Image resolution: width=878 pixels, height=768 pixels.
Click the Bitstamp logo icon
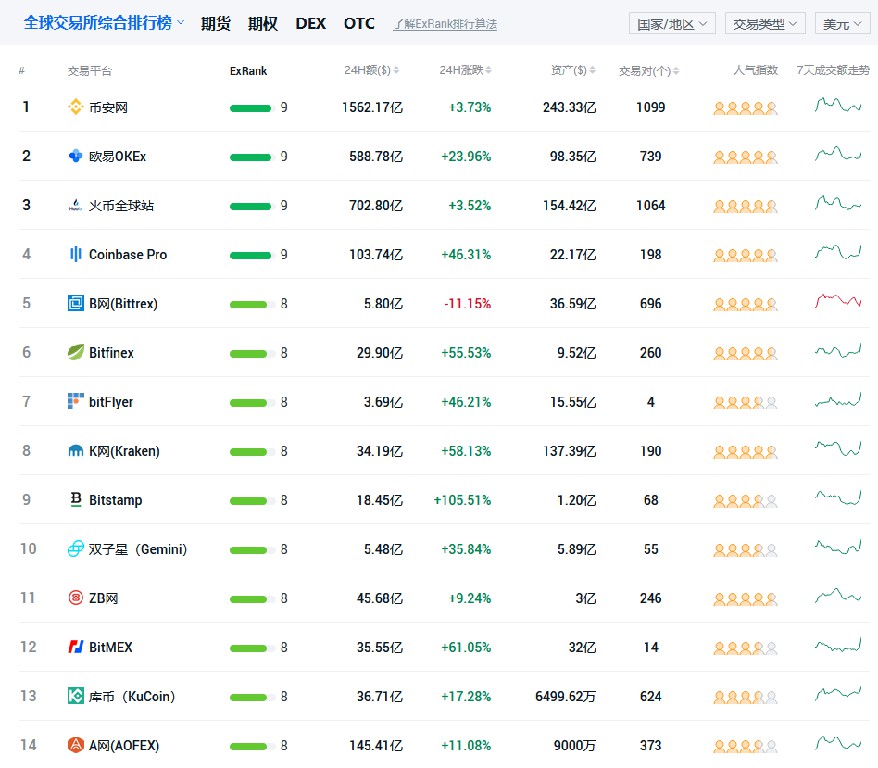(76, 500)
